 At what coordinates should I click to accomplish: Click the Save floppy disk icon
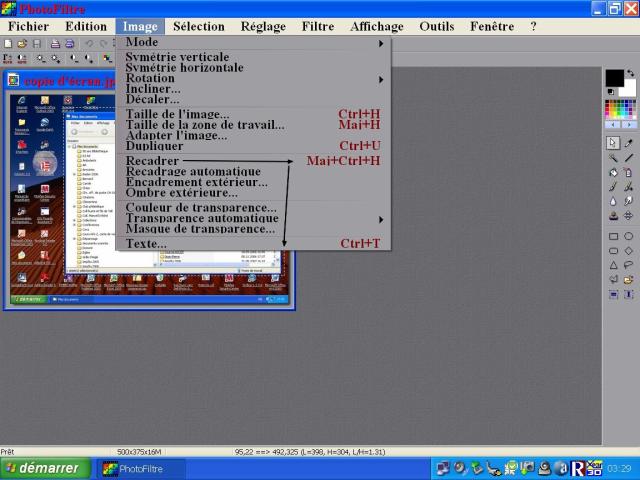click(x=36, y=43)
